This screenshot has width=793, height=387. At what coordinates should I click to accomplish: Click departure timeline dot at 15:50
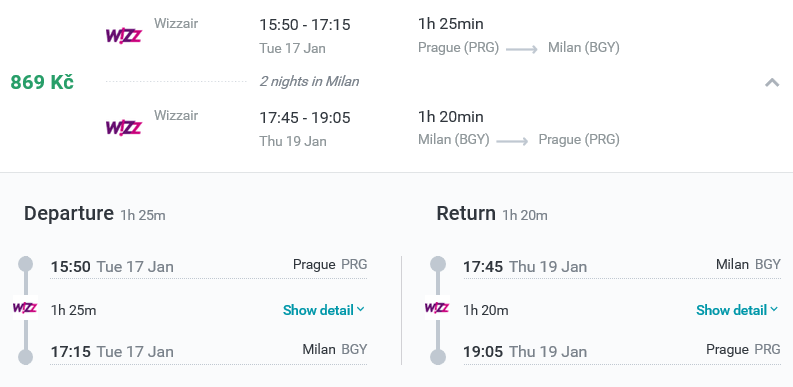point(25,264)
